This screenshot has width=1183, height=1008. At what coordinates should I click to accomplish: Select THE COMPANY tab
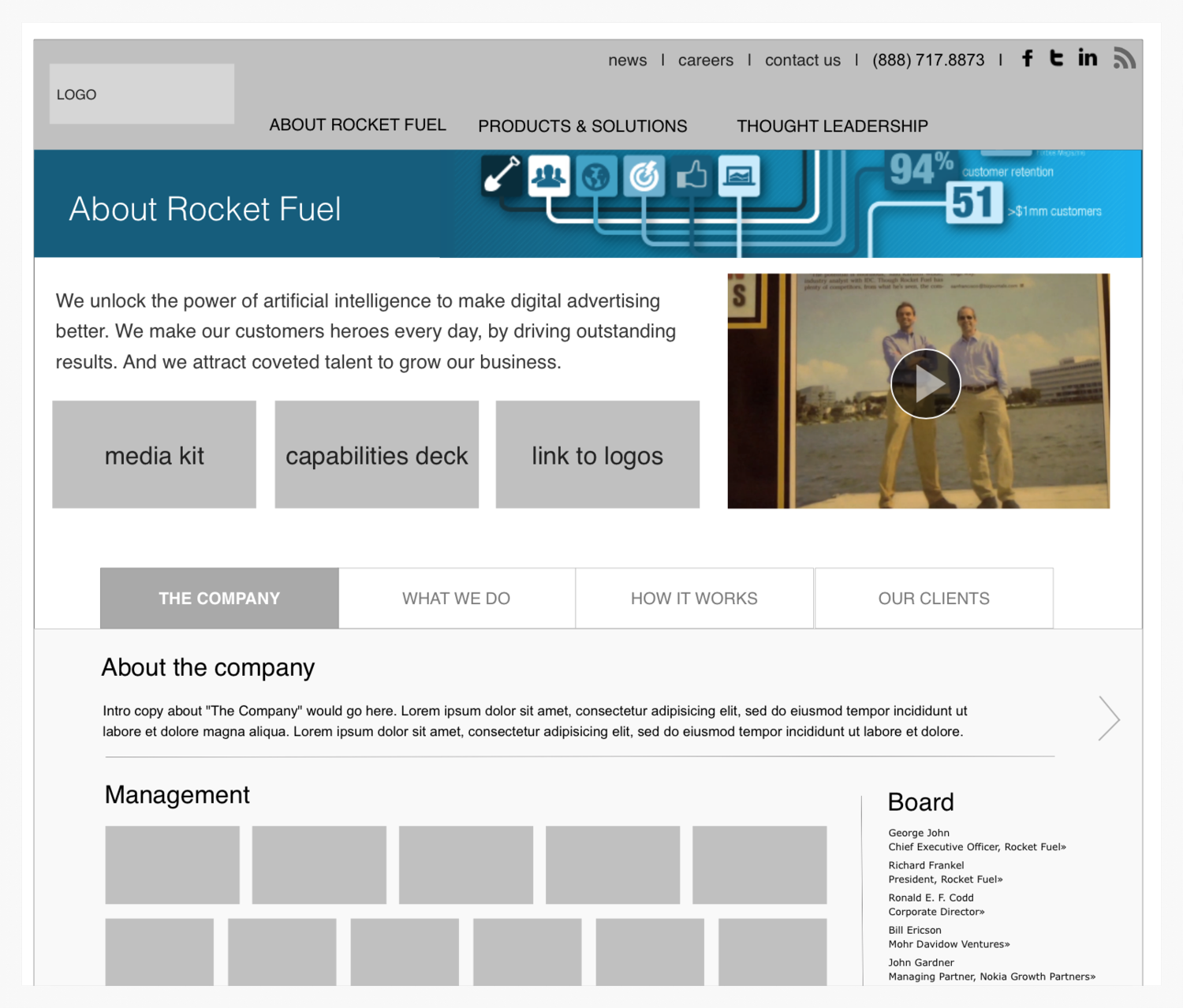click(x=219, y=598)
